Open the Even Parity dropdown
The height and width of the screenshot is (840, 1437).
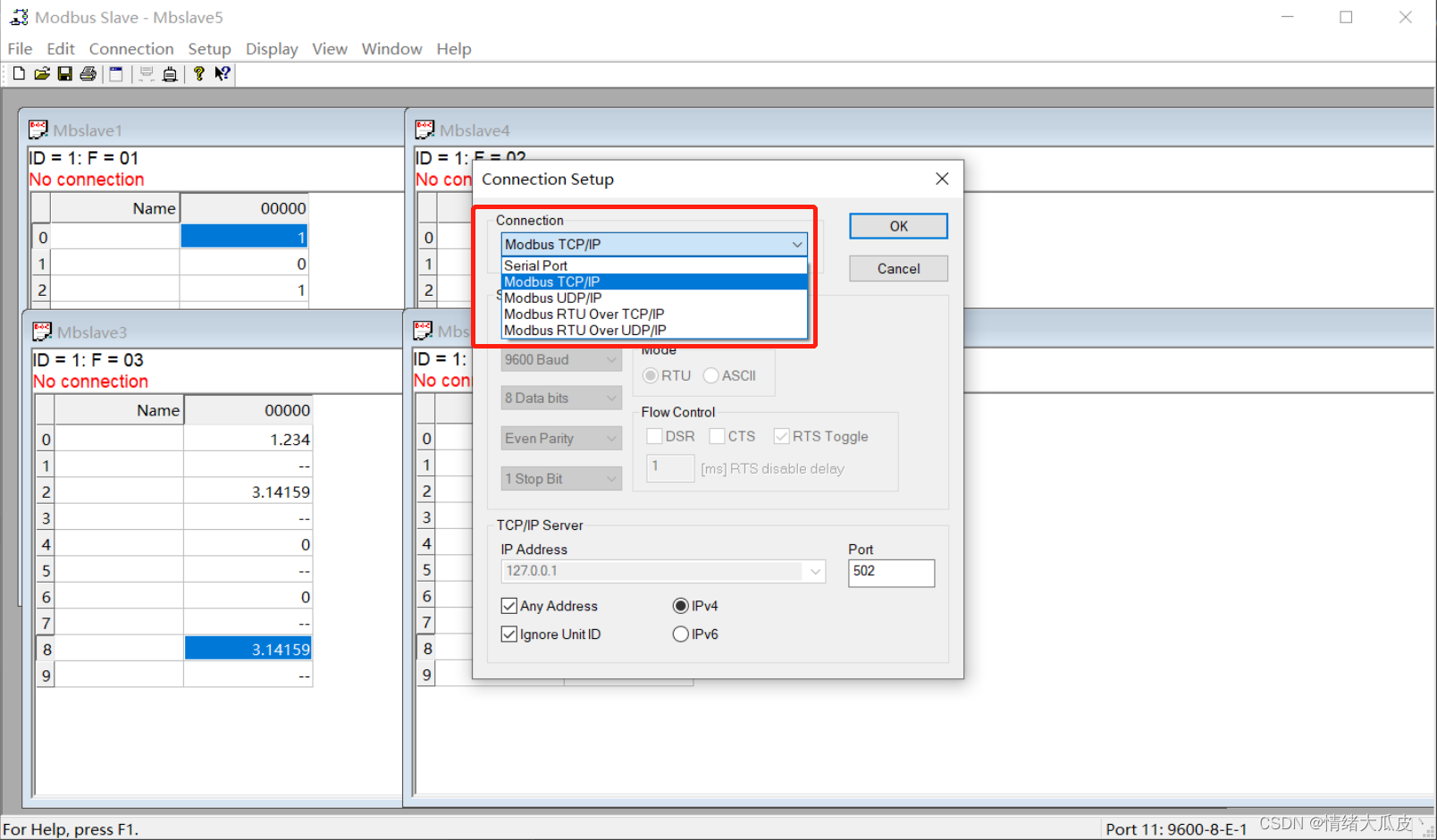561,438
